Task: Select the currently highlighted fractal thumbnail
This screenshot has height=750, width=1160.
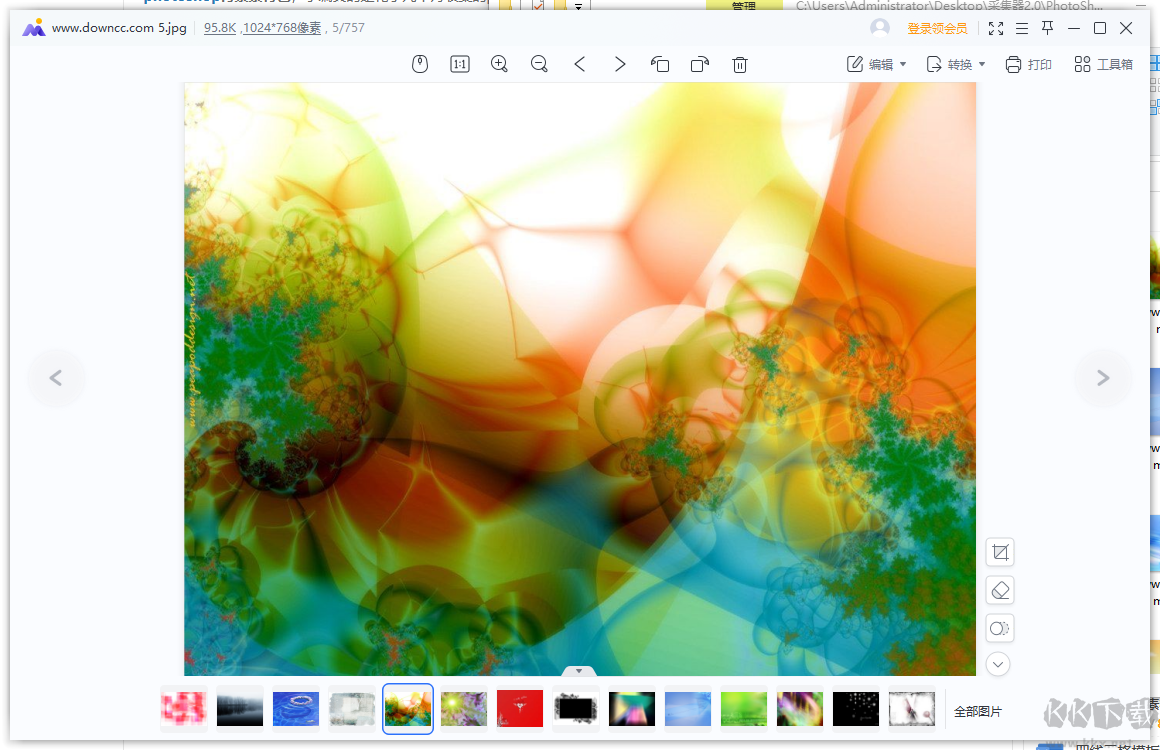Action: point(408,709)
